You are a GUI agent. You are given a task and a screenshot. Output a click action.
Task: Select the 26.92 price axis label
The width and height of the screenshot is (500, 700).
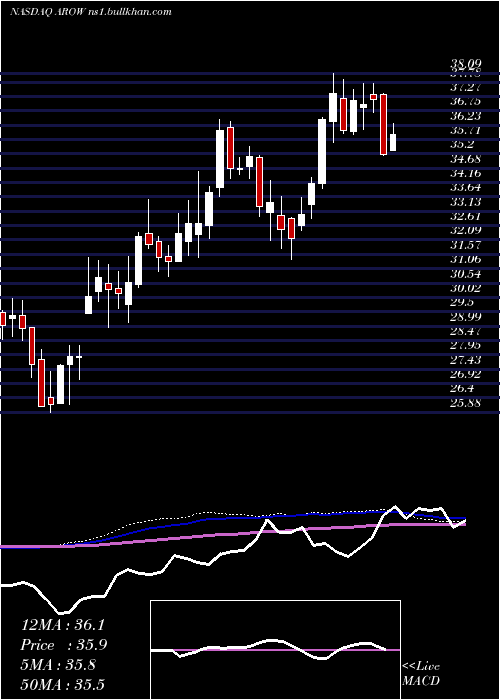point(466,374)
